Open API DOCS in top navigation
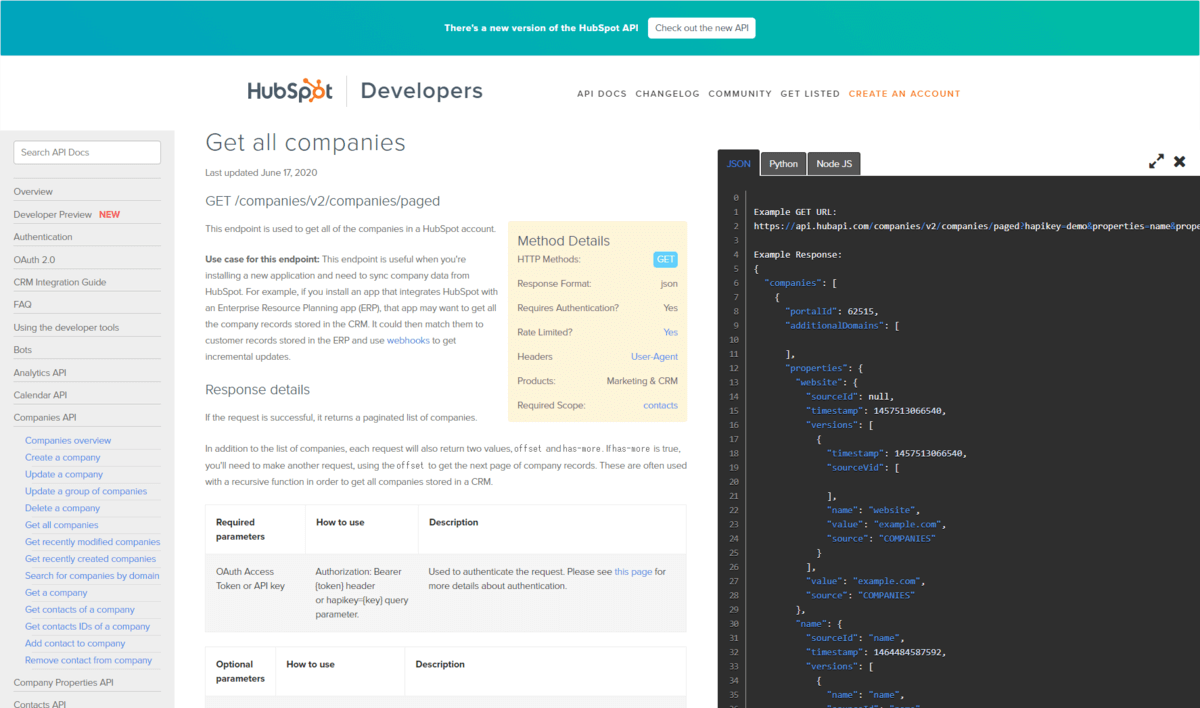 pos(601,94)
